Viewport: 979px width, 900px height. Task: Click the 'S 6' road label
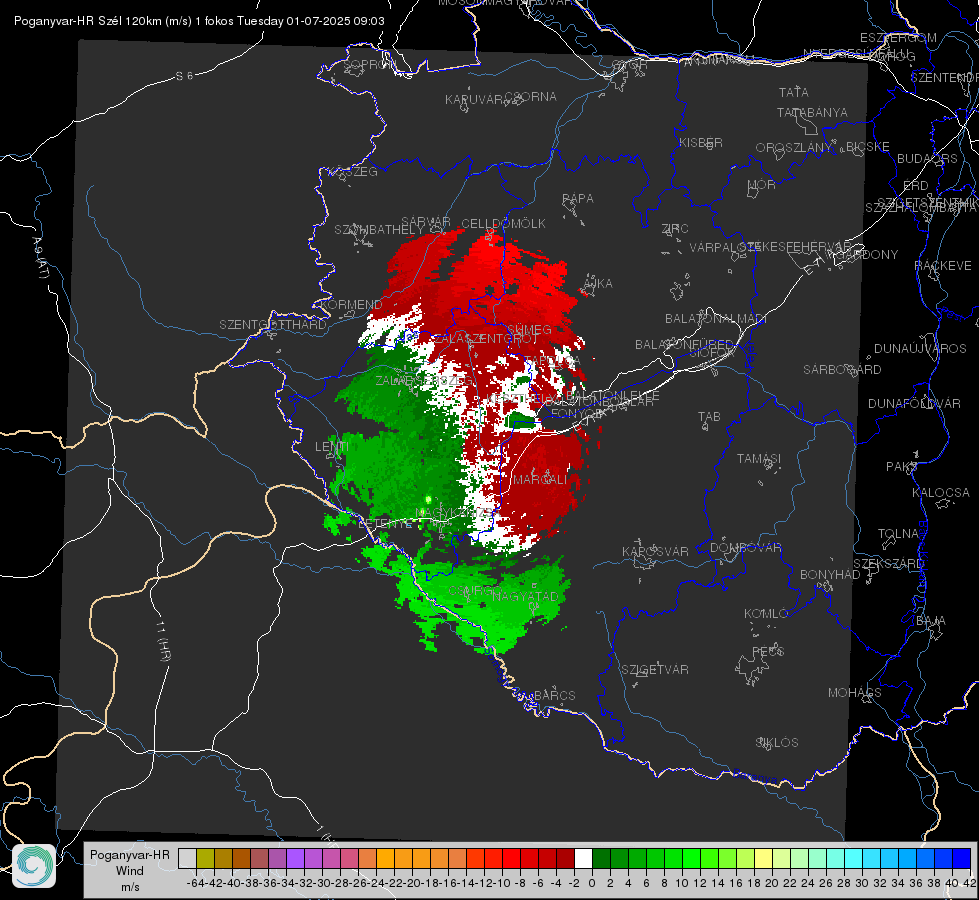point(184,76)
